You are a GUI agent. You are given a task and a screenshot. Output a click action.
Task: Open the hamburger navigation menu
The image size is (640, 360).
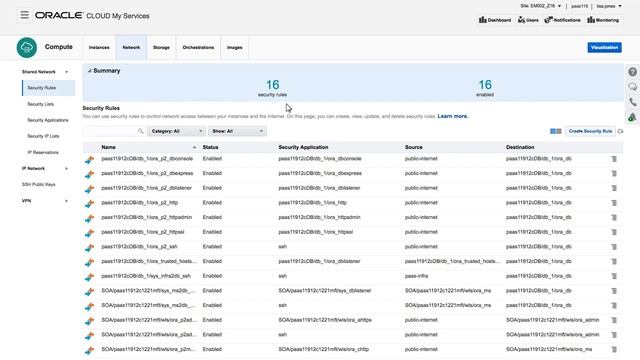click(24, 15)
